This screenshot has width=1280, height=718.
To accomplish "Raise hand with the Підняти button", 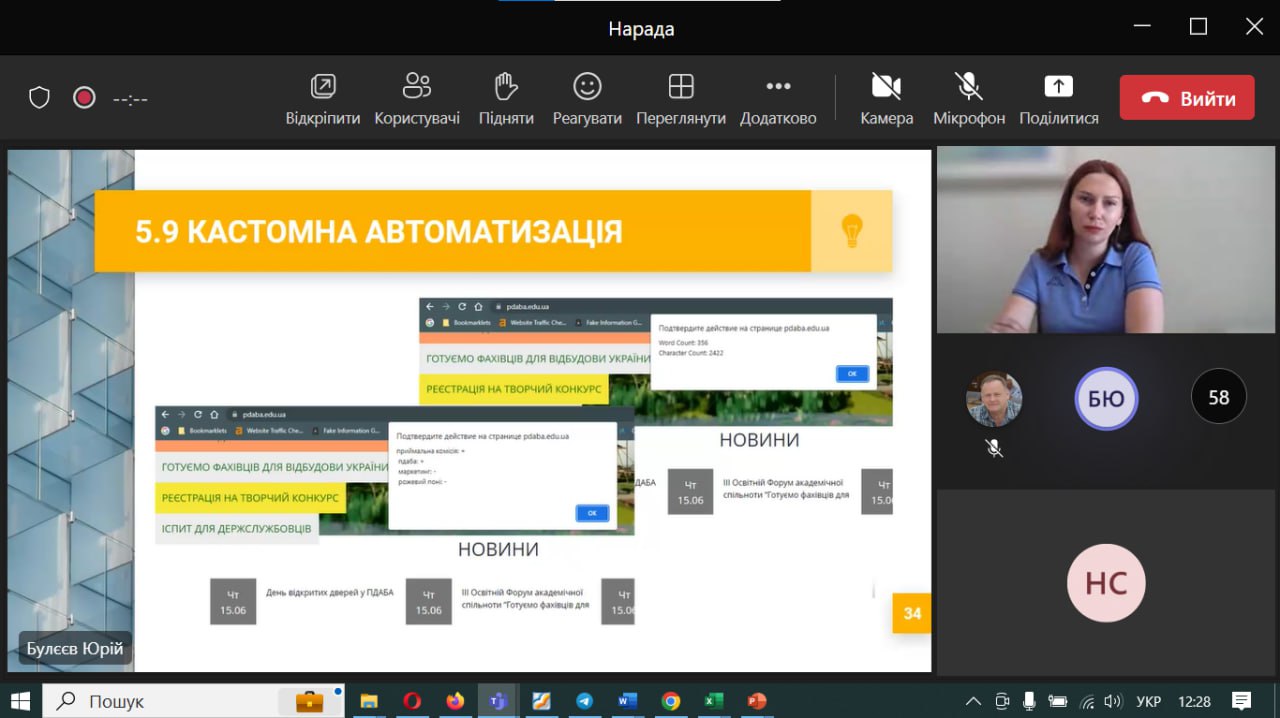I will pos(506,99).
